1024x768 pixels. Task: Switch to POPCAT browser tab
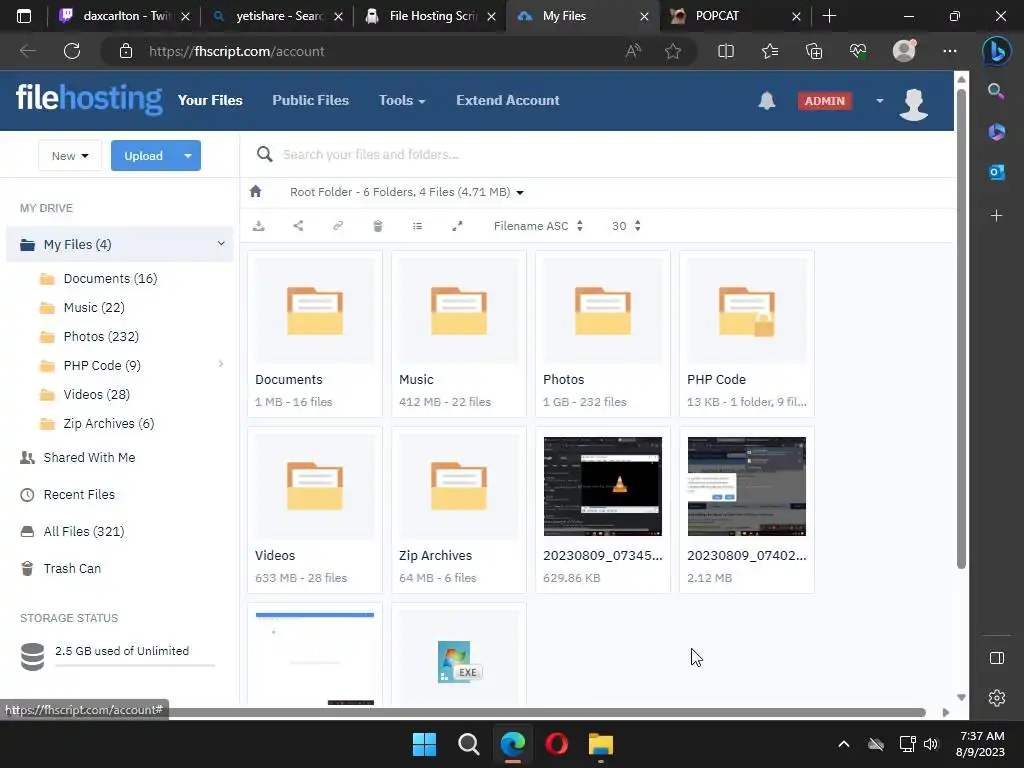tap(736, 16)
